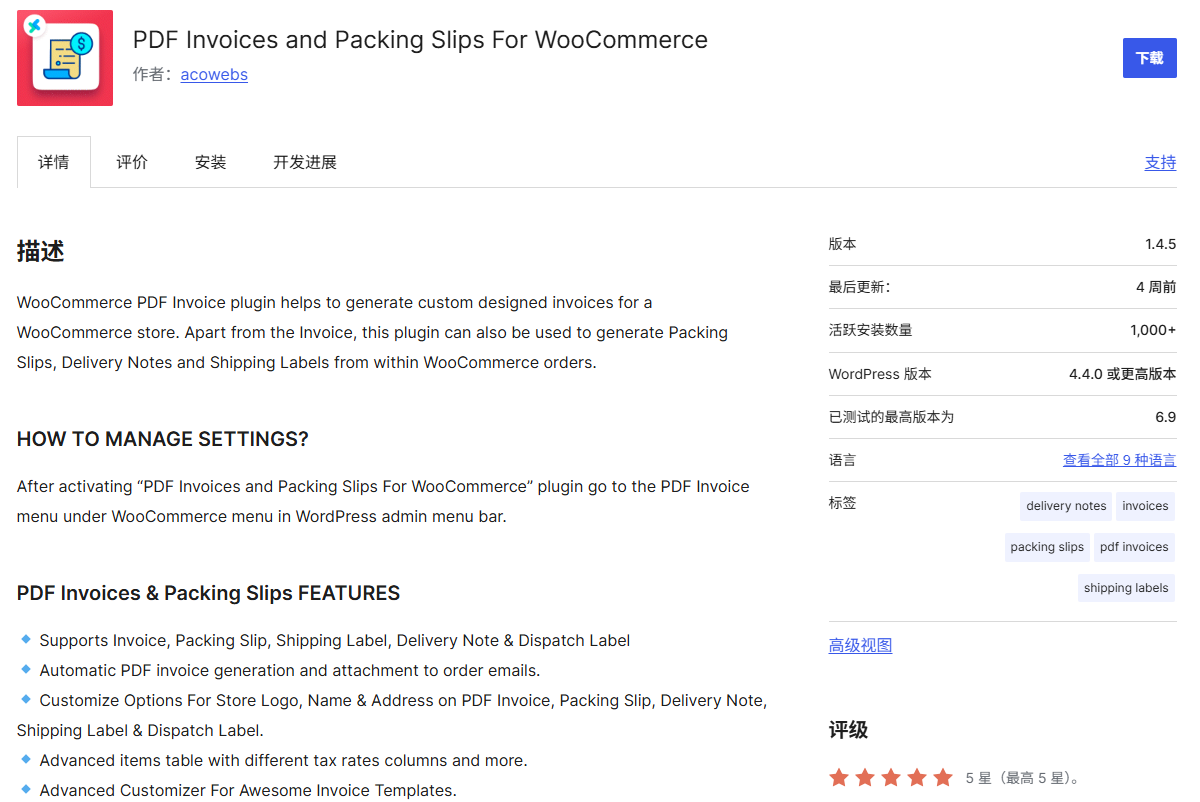Image resolution: width=1200 pixels, height=802 pixels.
Task: Click the second rating star
Action: (x=865, y=776)
